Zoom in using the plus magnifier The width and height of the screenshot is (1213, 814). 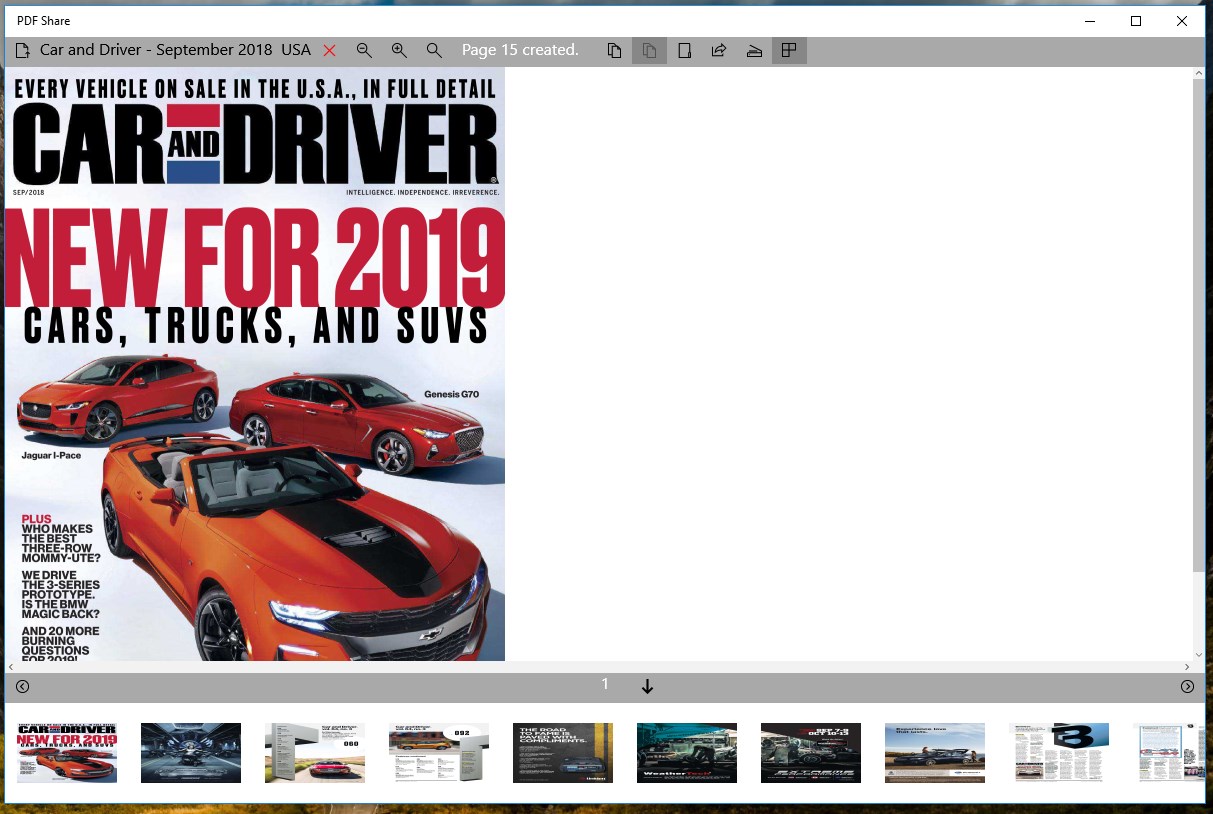click(x=399, y=50)
